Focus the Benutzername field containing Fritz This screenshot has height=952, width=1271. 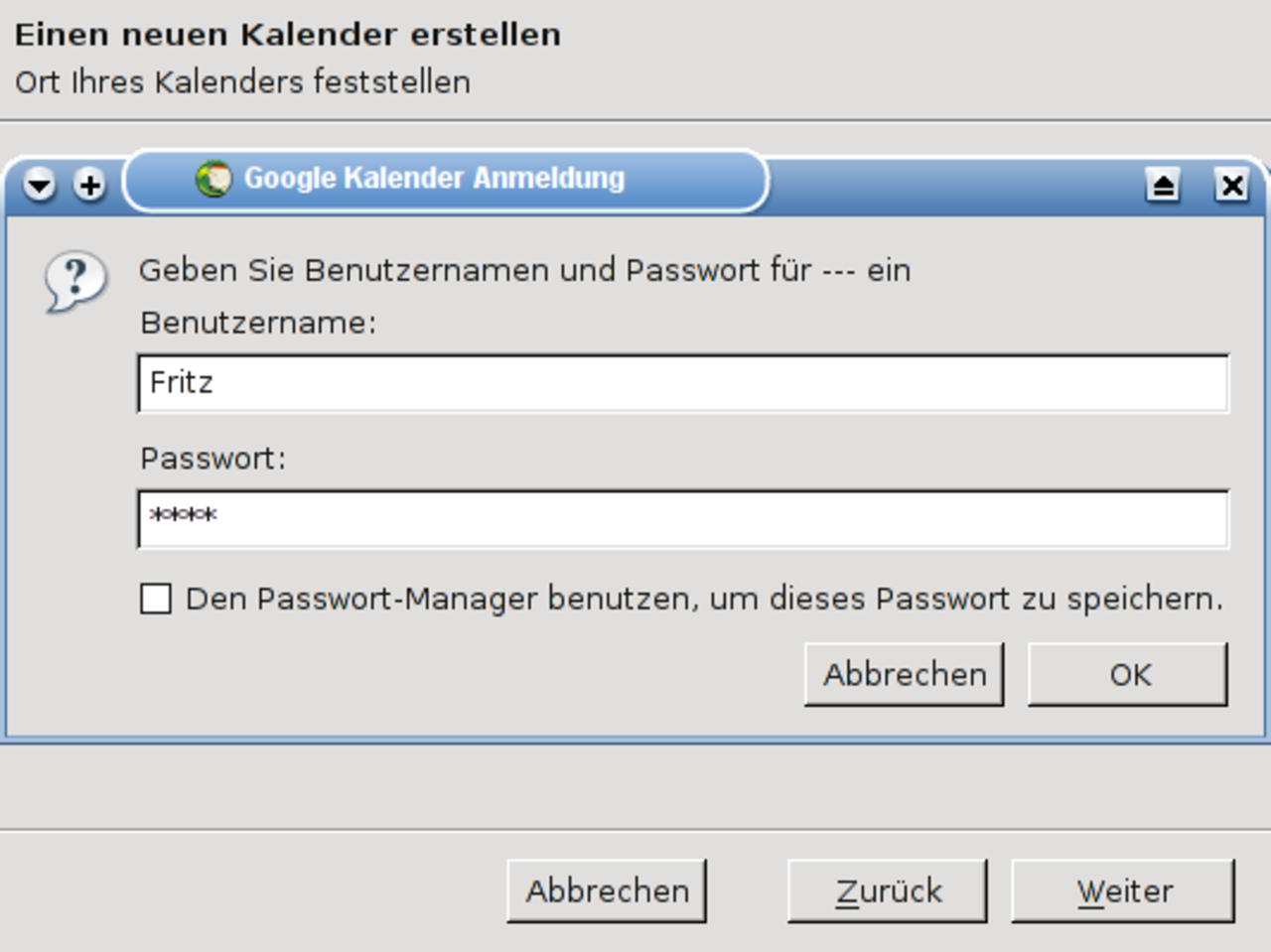pyautogui.click(x=683, y=383)
